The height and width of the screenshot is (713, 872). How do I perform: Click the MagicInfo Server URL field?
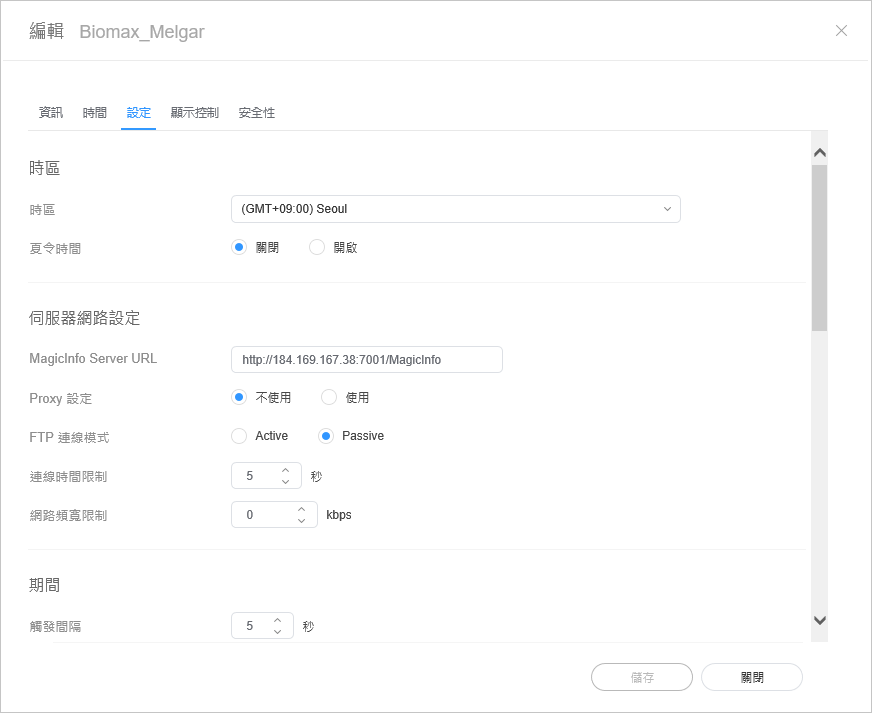pyautogui.click(x=366, y=360)
